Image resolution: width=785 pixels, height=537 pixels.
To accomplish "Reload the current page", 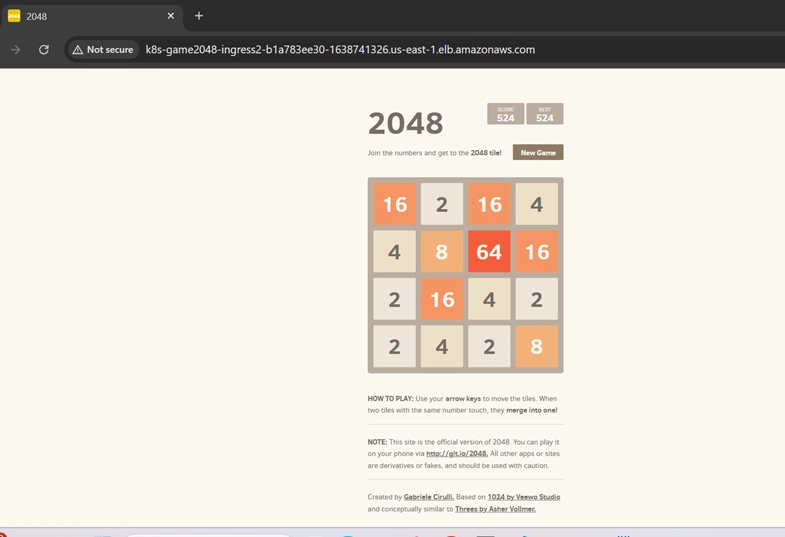I will click(44, 50).
